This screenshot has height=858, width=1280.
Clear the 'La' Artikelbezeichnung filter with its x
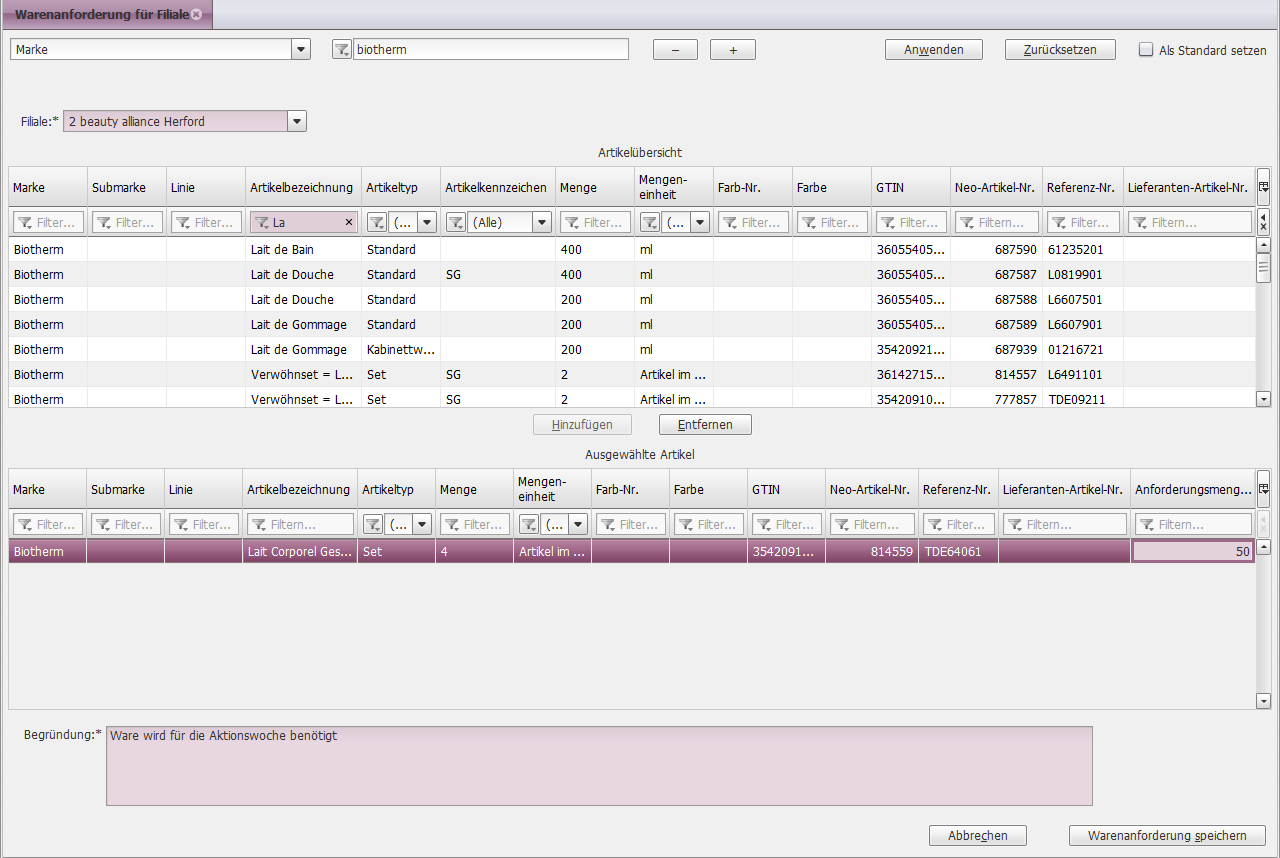click(349, 222)
